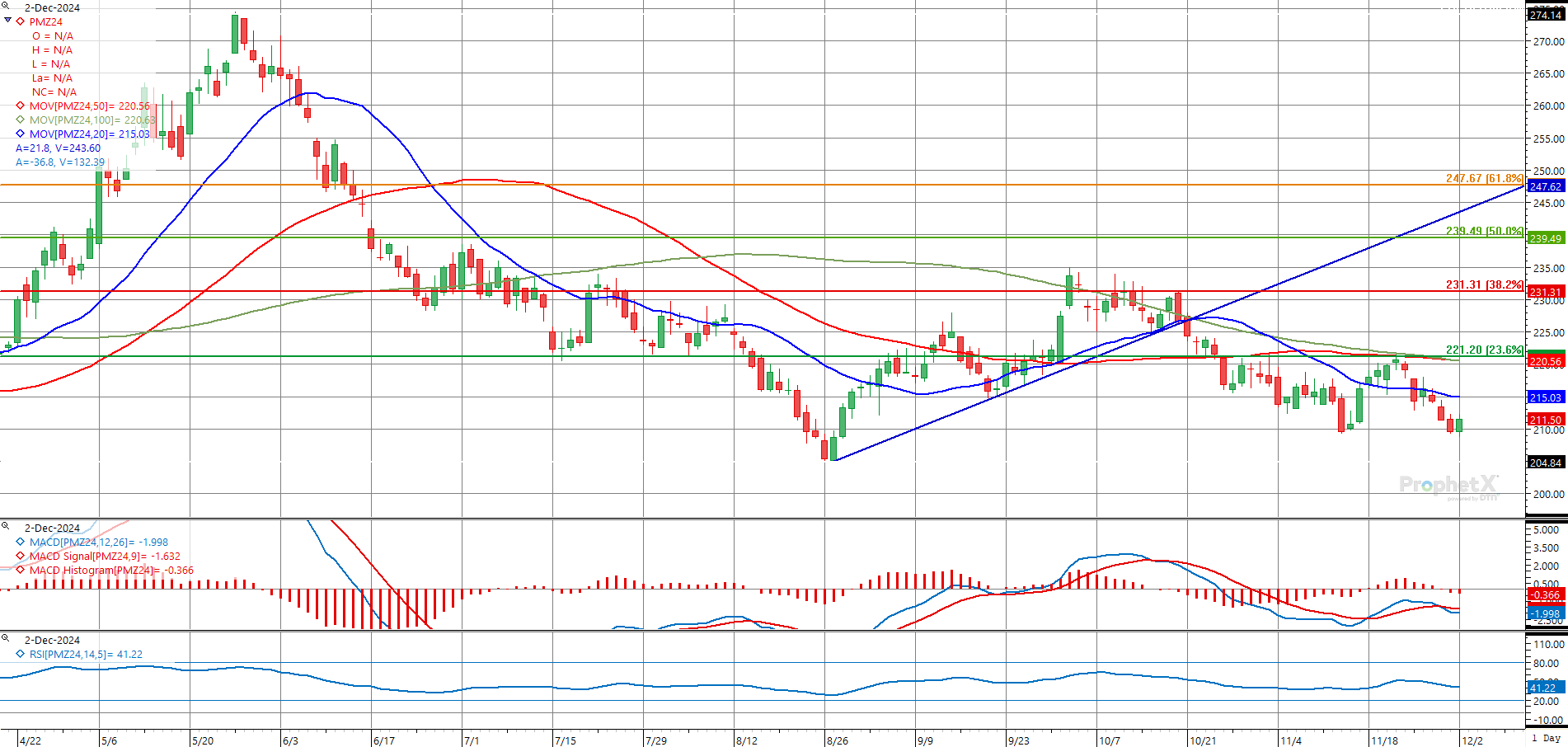Collapse the PMZ24 legend with the triangle arrow
The width and height of the screenshot is (1568, 747).
[x=8, y=21]
